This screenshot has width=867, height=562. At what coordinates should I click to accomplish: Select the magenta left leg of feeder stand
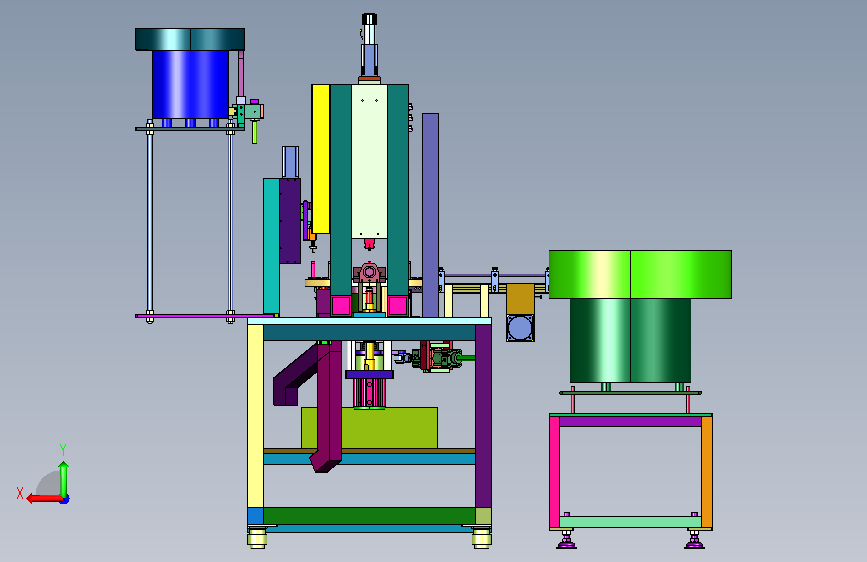click(555, 471)
